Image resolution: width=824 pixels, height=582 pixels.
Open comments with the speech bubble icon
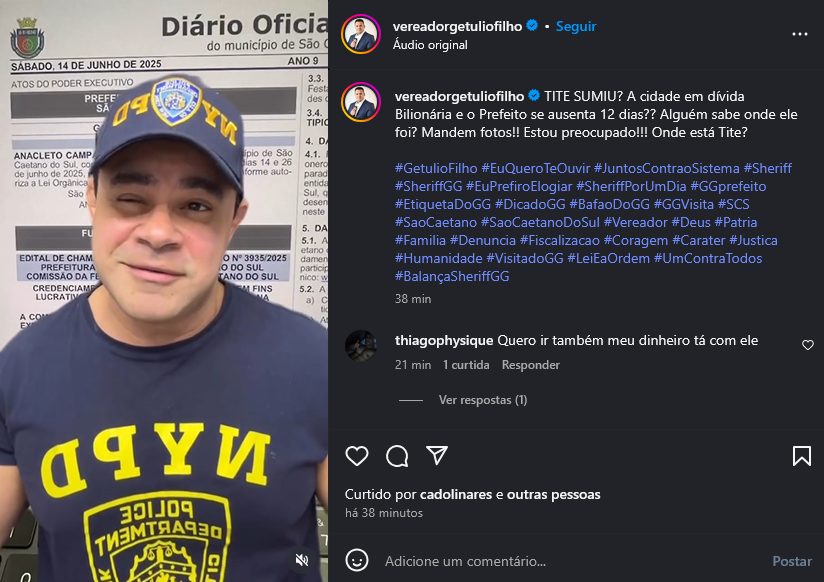[397, 456]
